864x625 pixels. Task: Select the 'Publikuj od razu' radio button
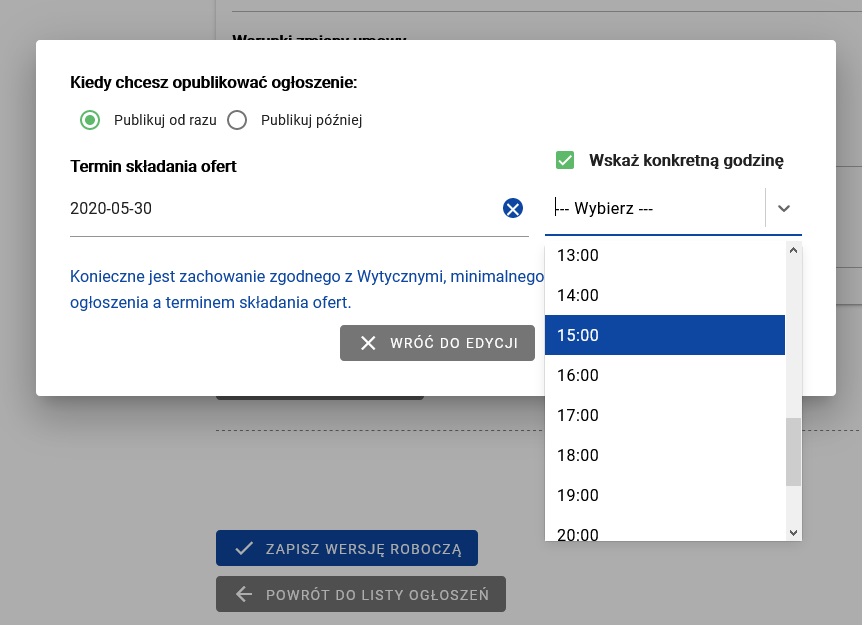point(90,120)
